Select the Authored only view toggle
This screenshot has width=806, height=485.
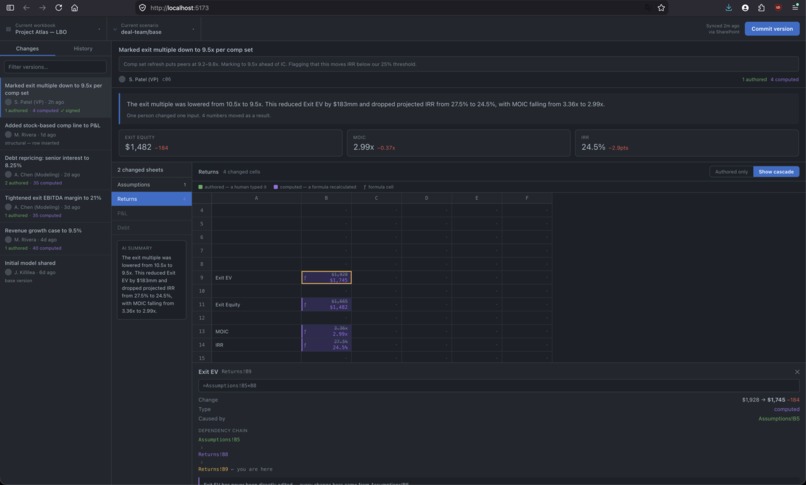[x=731, y=172]
